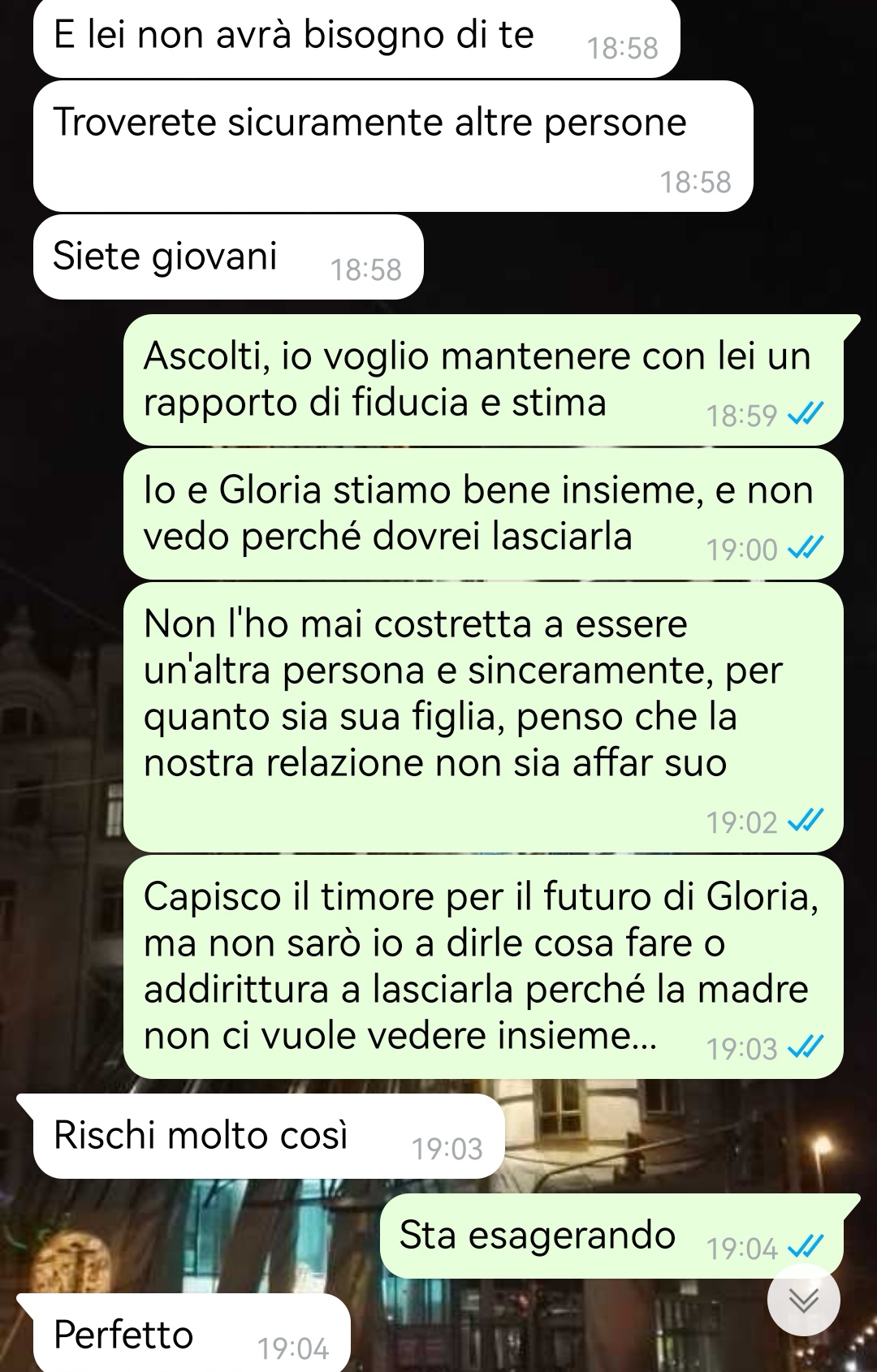This screenshot has height=1372, width=877.
Task: Tap the 'Non l'ho mai costretta' message
Action: tap(483, 717)
